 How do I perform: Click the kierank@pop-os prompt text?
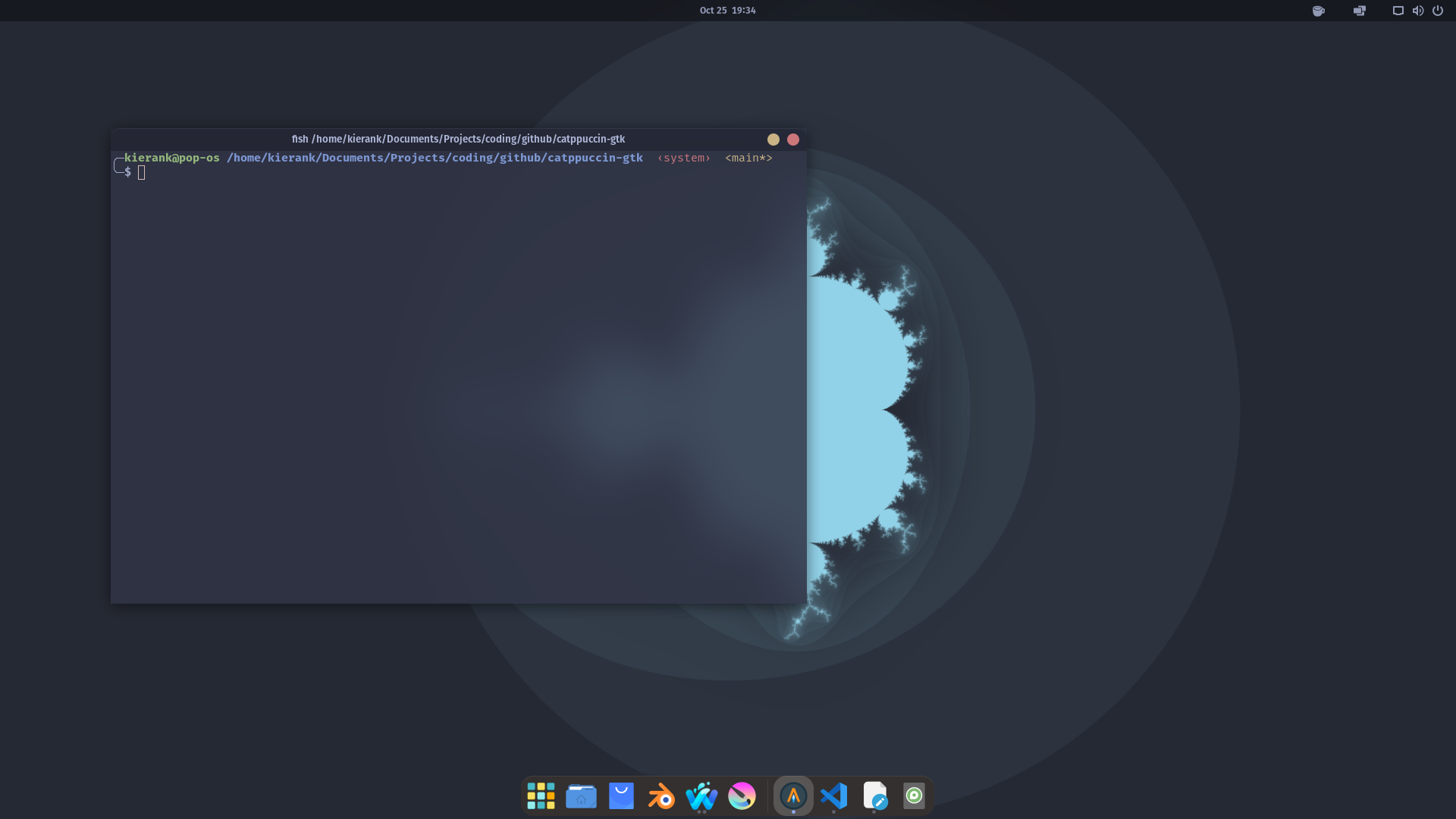172,158
